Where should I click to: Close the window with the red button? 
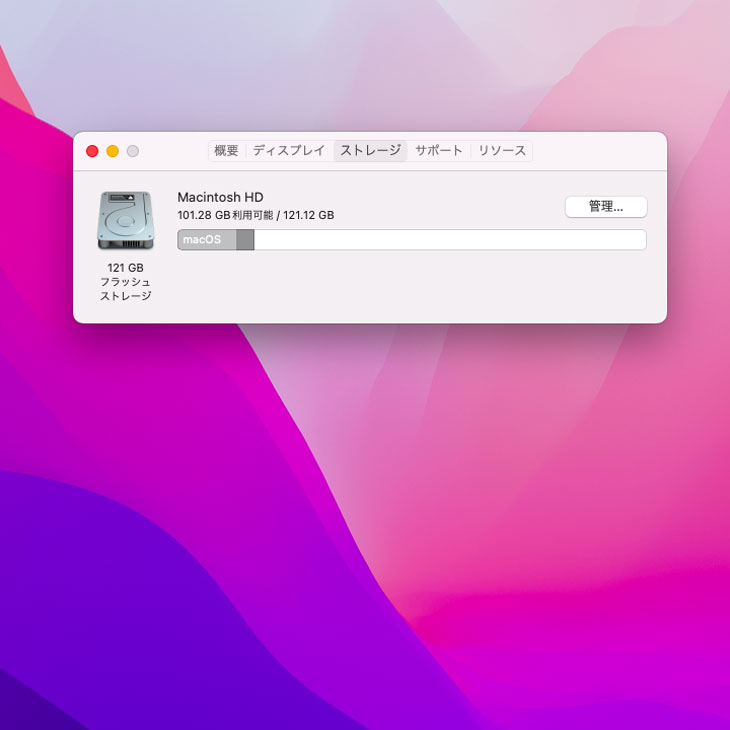pos(92,151)
